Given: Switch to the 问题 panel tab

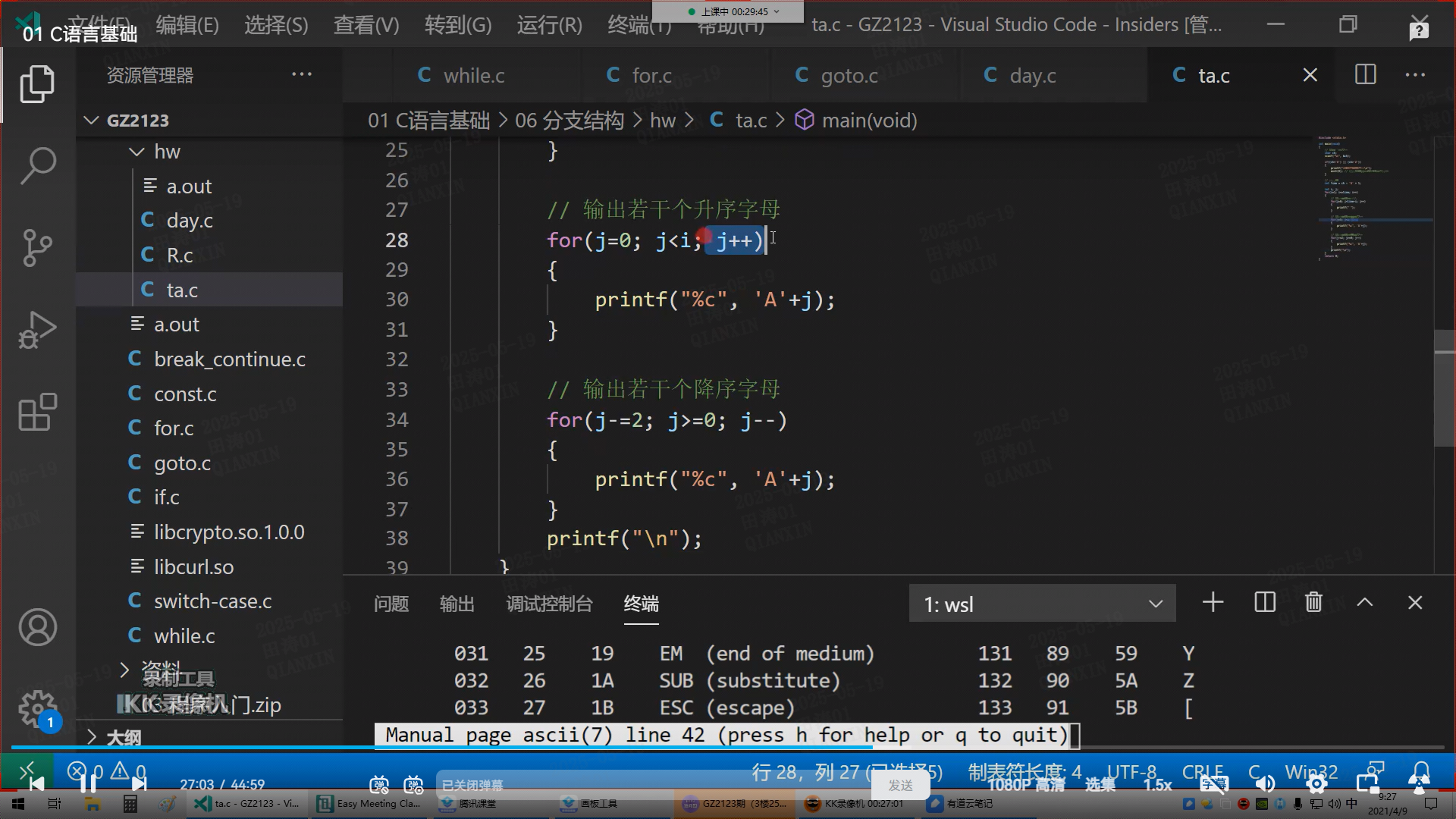Looking at the screenshot, I should click(391, 604).
